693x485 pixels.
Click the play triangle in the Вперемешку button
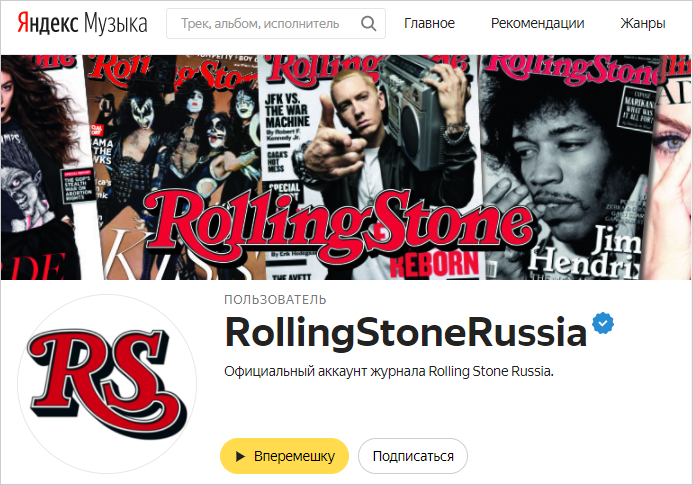click(240, 456)
